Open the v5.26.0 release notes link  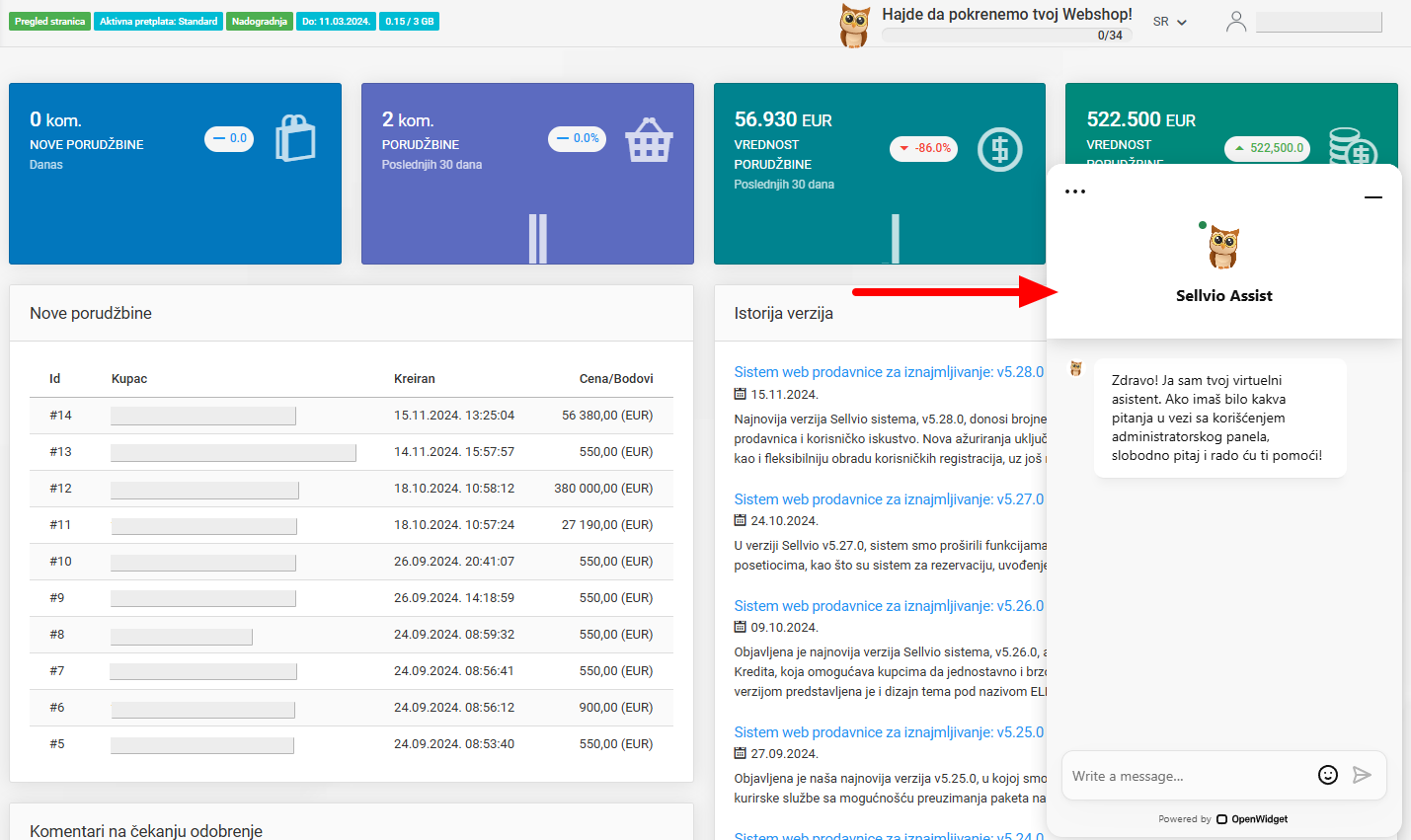[889, 605]
